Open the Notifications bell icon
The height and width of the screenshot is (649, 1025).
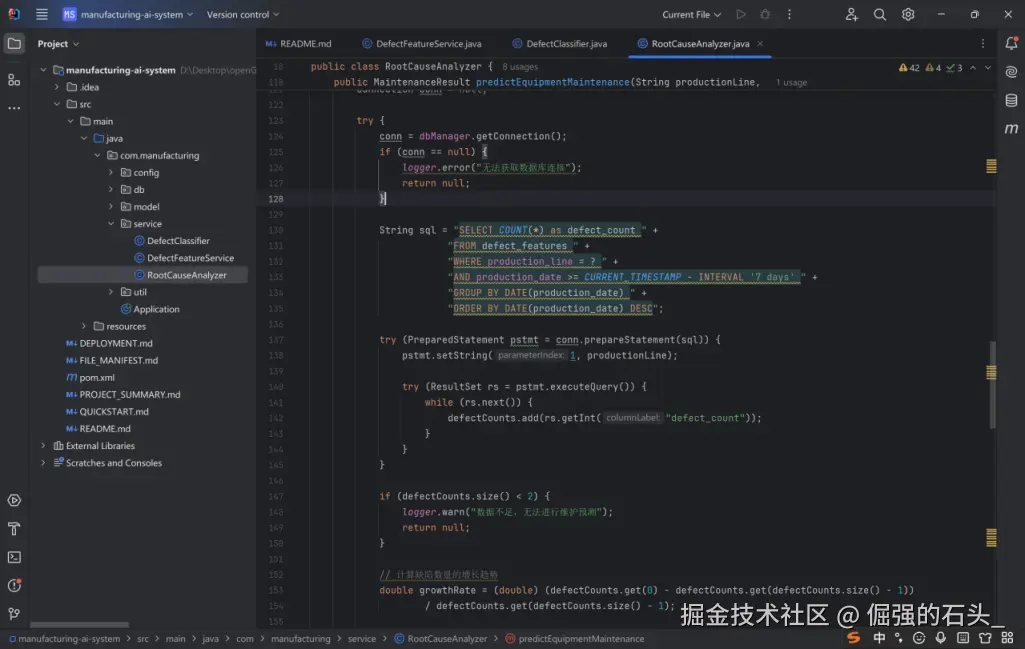[x=1011, y=43]
